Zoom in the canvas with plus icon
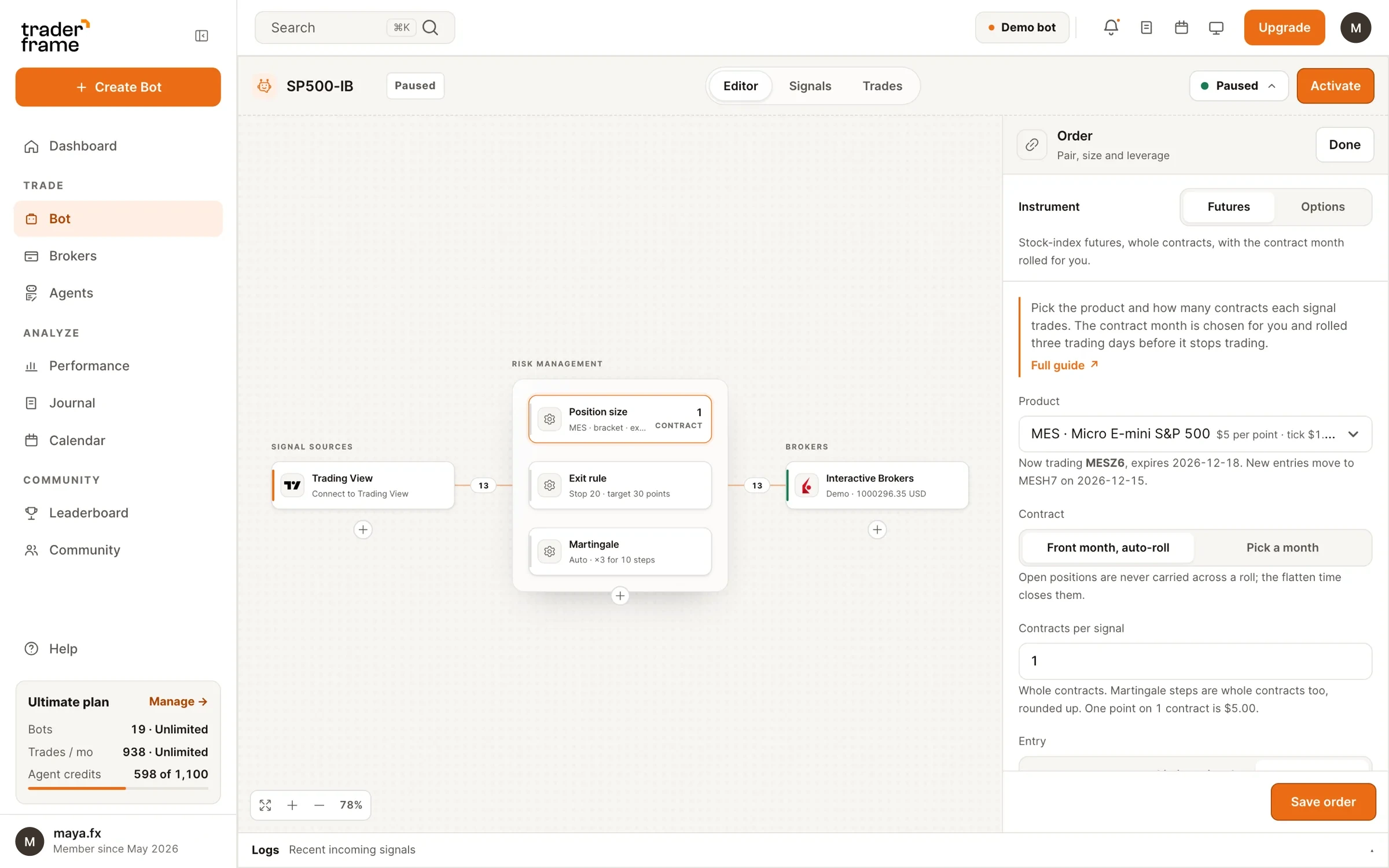The height and width of the screenshot is (868, 1389). point(292,805)
